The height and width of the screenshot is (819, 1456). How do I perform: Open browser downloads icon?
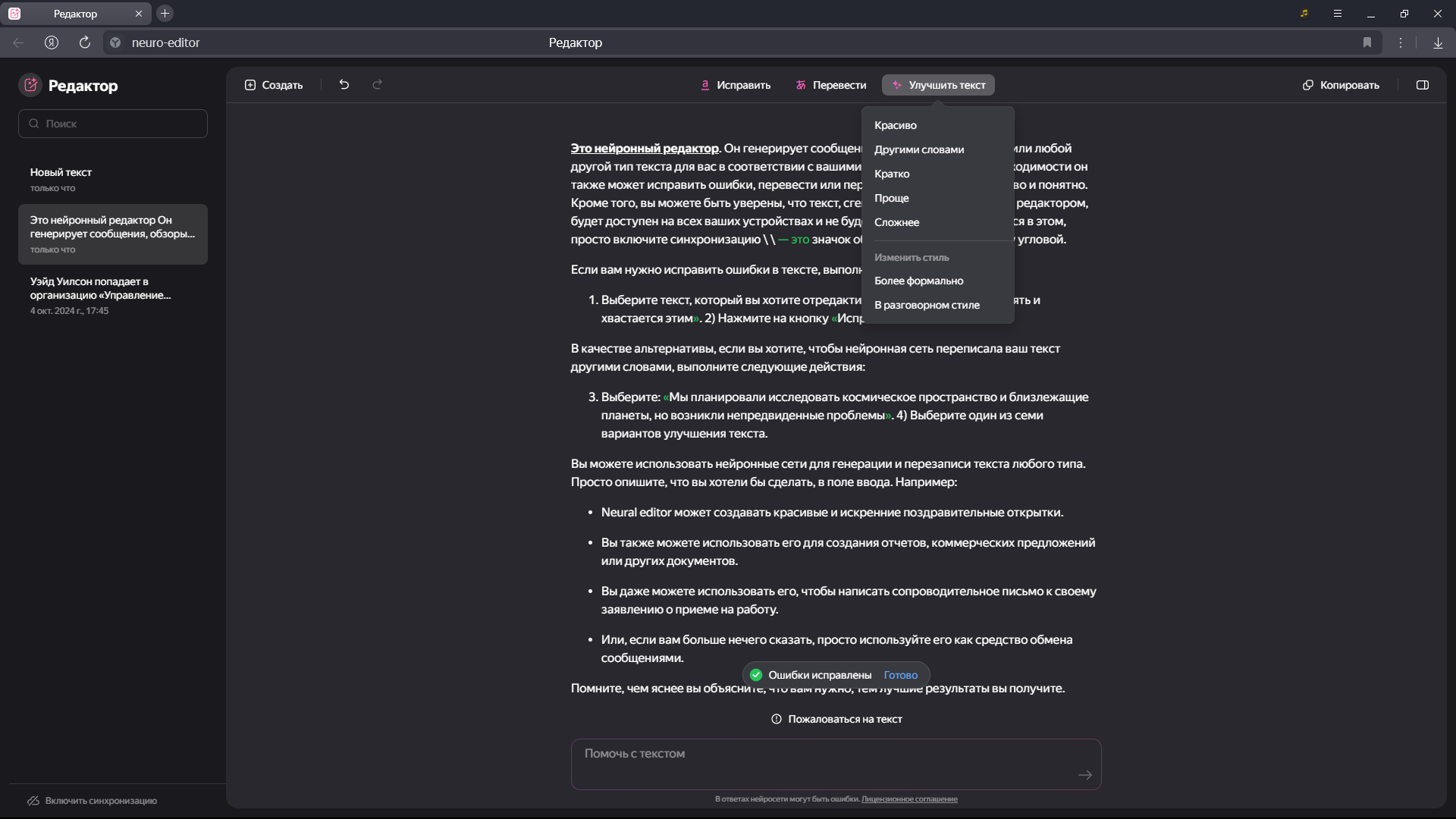[x=1437, y=42]
